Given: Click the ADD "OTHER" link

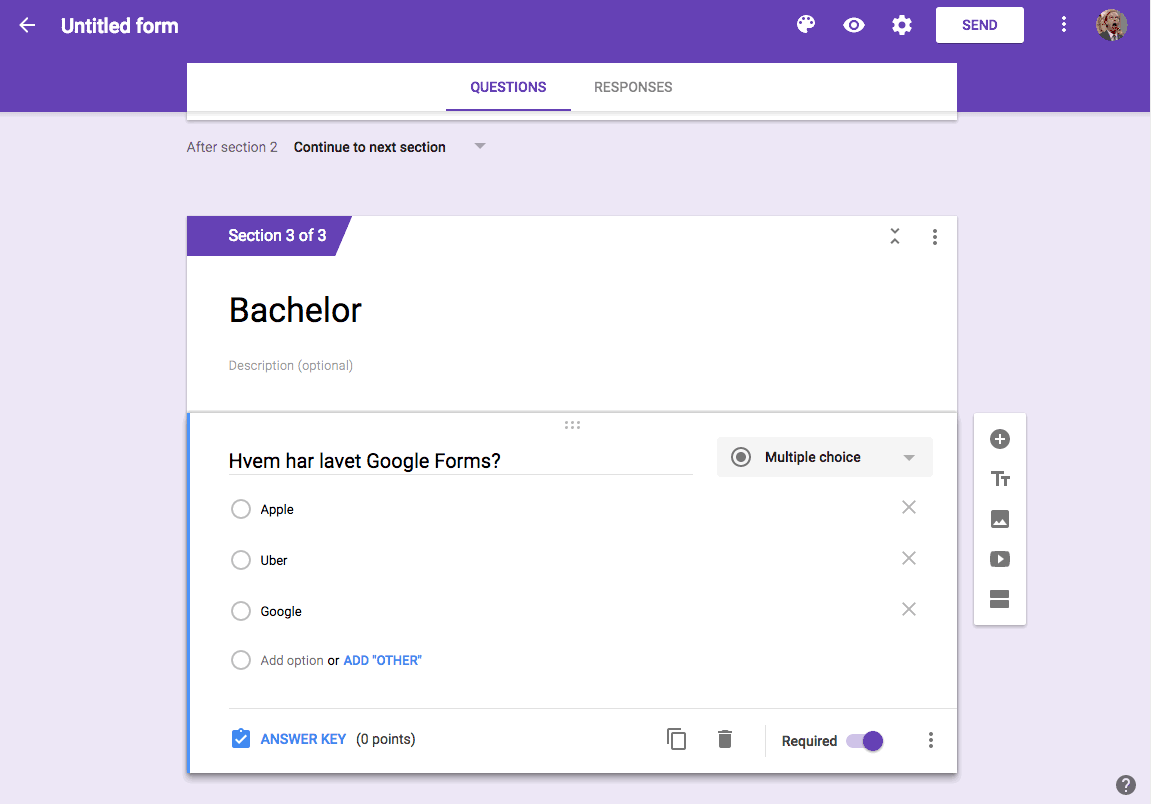Looking at the screenshot, I should click(x=382, y=661).
